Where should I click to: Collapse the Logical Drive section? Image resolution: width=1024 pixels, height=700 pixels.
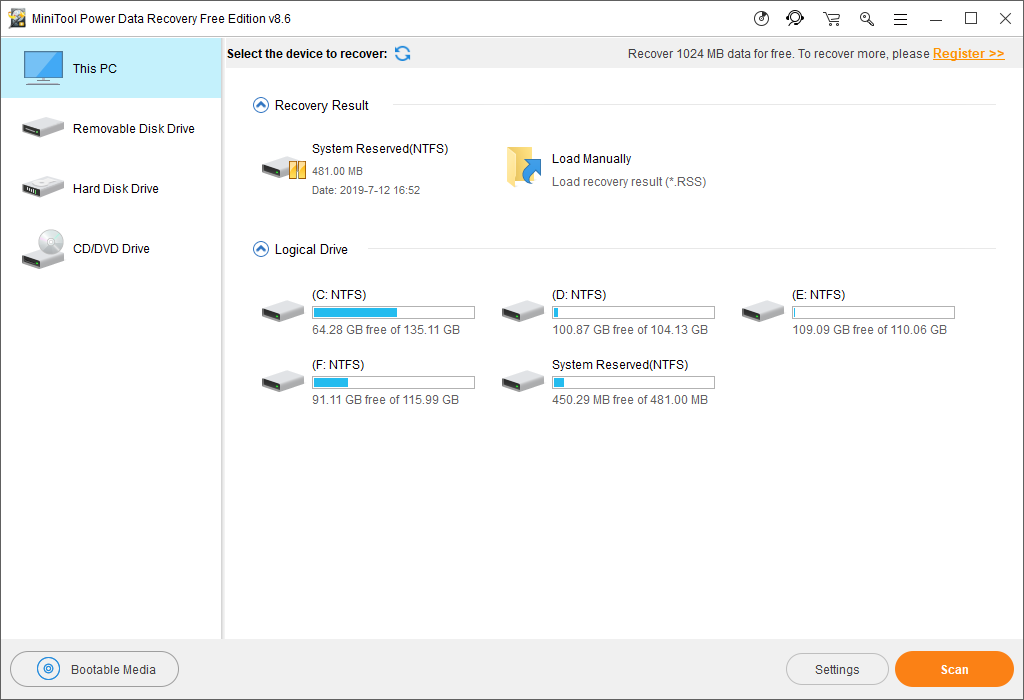261,249
